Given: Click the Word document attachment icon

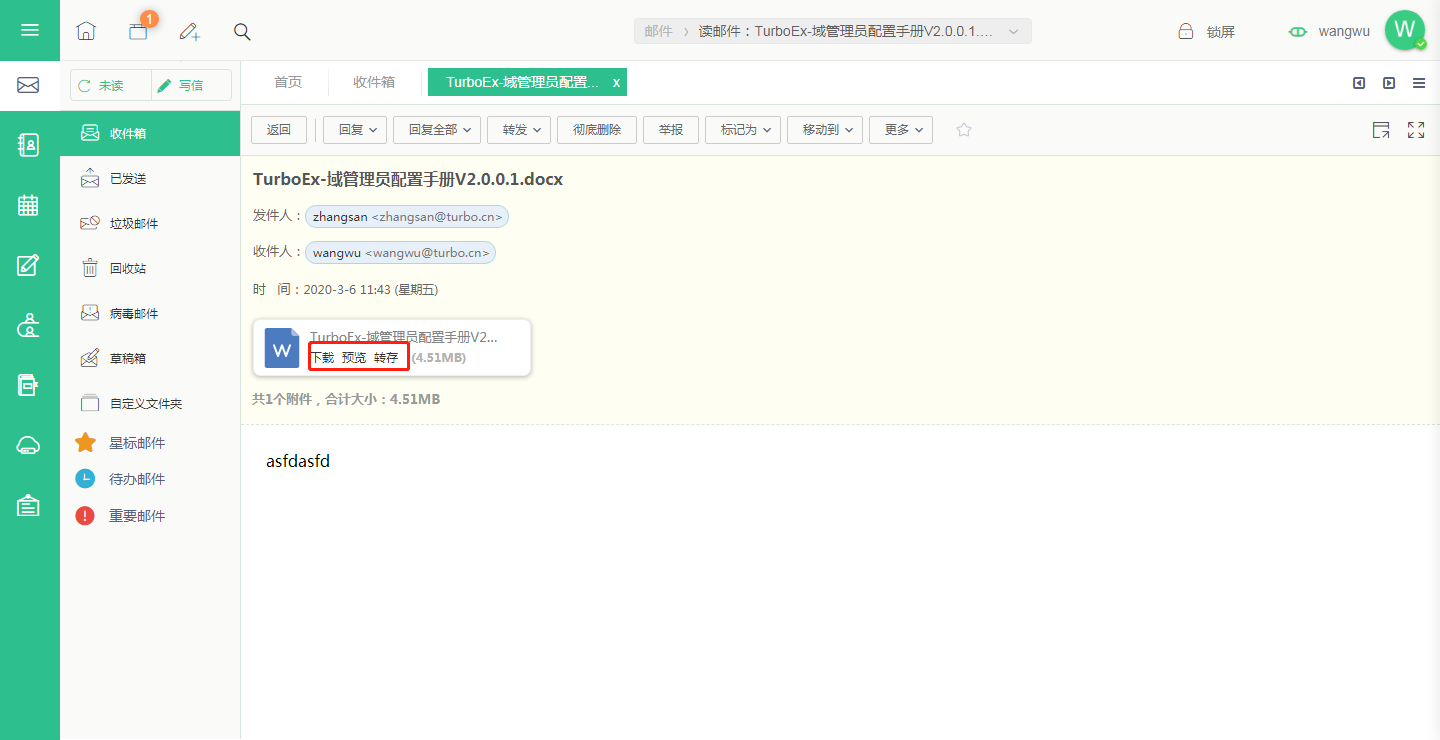Looking at the screenshot, I should pos(282,348).
